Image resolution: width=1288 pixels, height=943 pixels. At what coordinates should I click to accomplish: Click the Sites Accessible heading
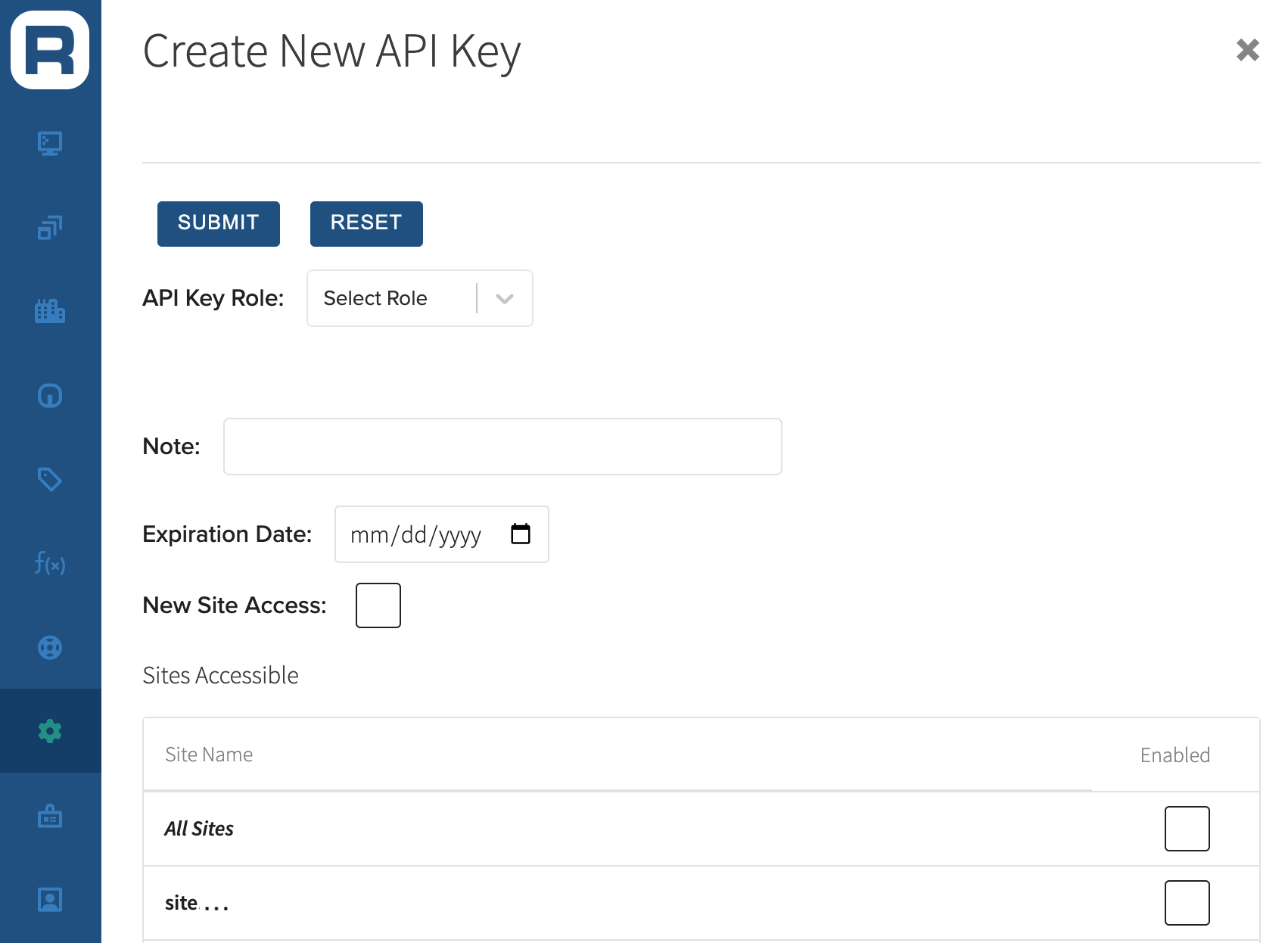pos(220,675)
